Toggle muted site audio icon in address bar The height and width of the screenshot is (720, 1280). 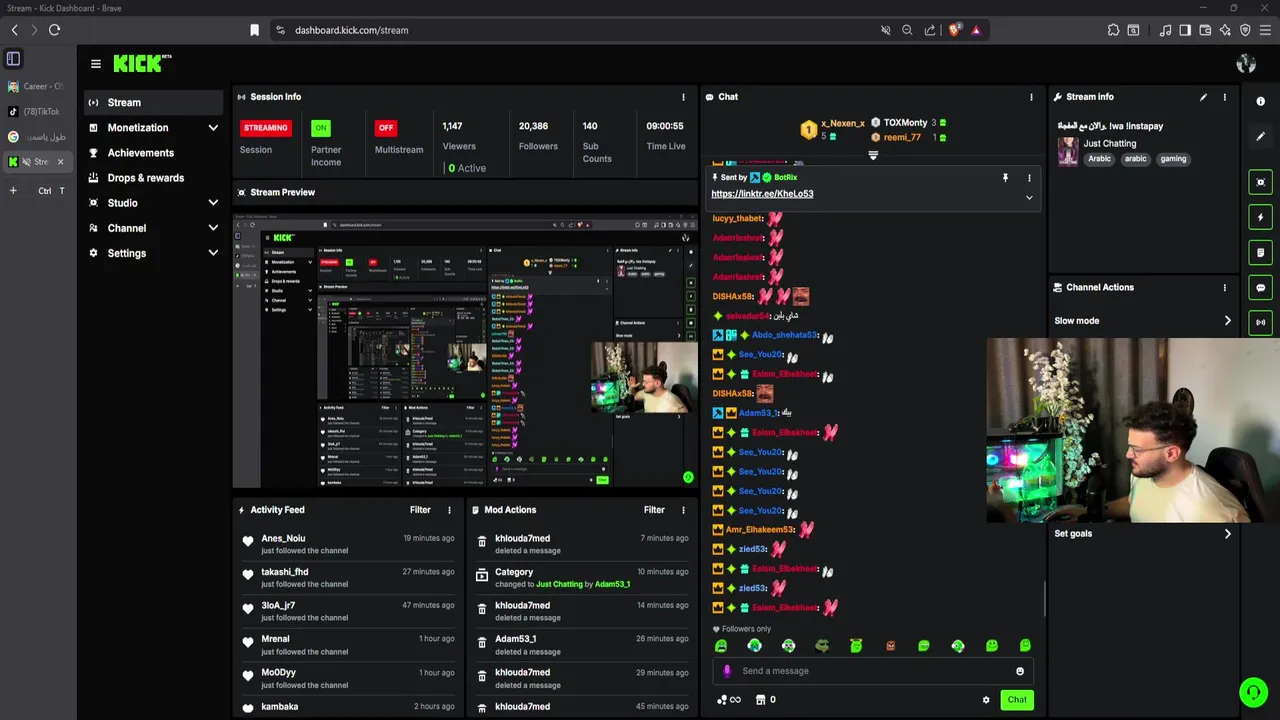point(885,30)
